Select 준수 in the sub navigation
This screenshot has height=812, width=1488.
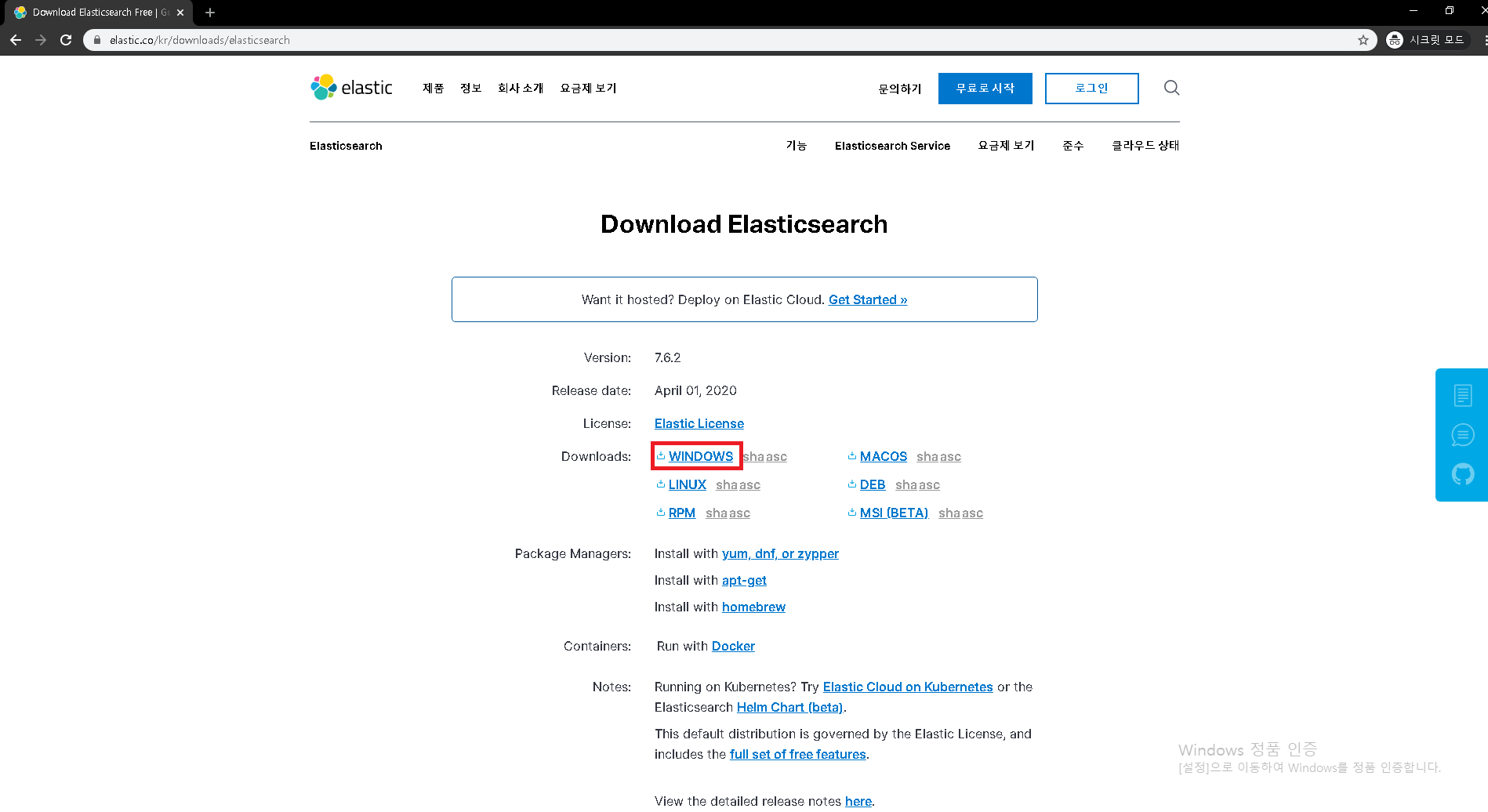click(x=1073, y=146)
